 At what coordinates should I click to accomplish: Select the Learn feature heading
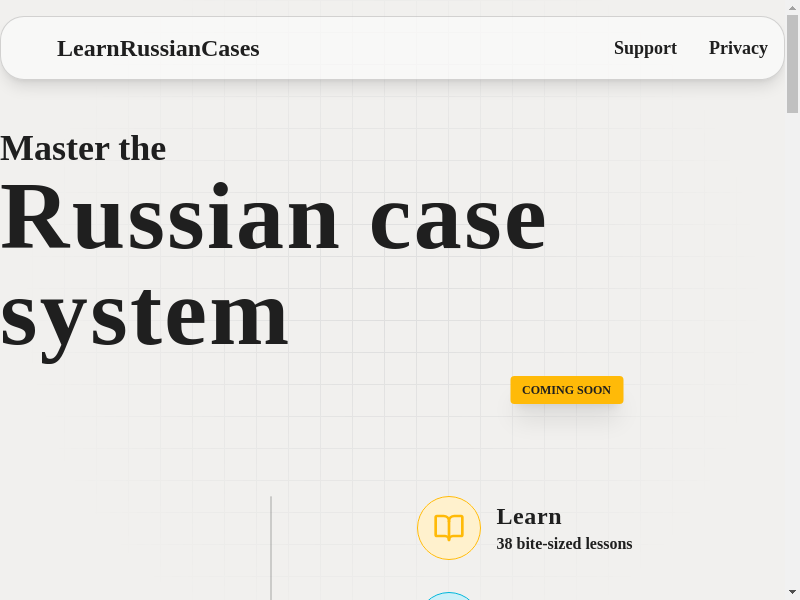pos(529,517)
